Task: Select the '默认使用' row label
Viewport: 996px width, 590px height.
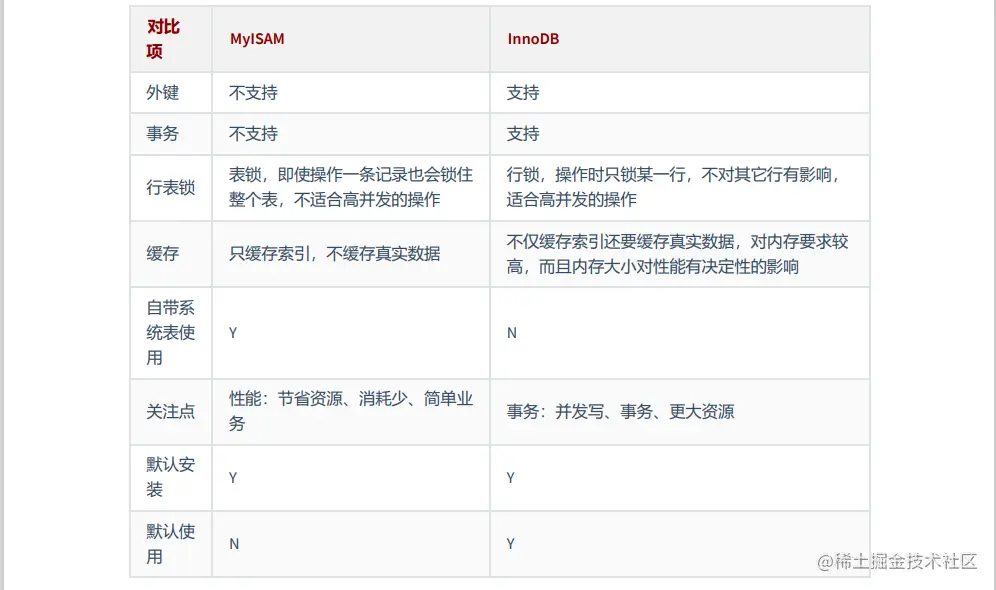Action: click(x=170, y=544)
